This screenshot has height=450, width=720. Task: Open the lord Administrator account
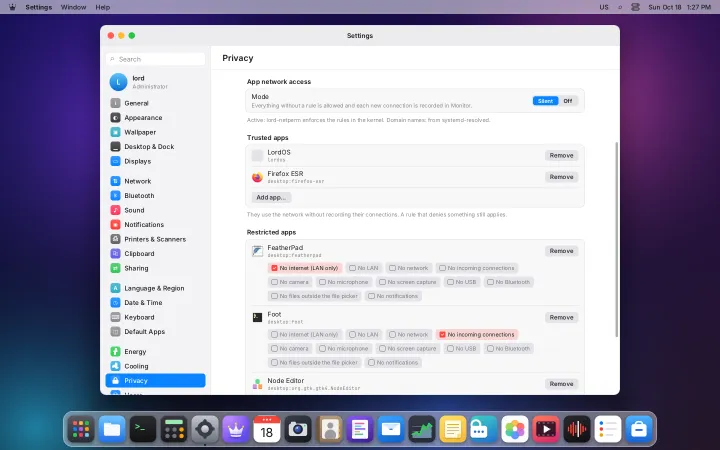pyautogui.click(x=155, y=82)
